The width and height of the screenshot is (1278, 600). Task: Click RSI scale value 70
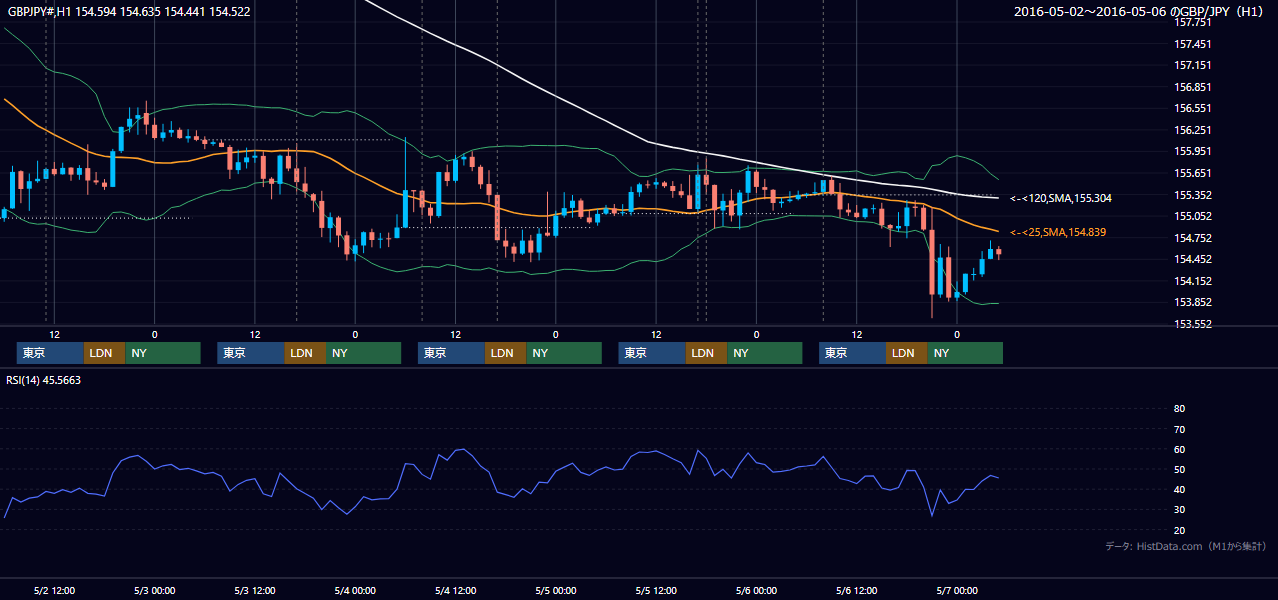click(1179, 429)
